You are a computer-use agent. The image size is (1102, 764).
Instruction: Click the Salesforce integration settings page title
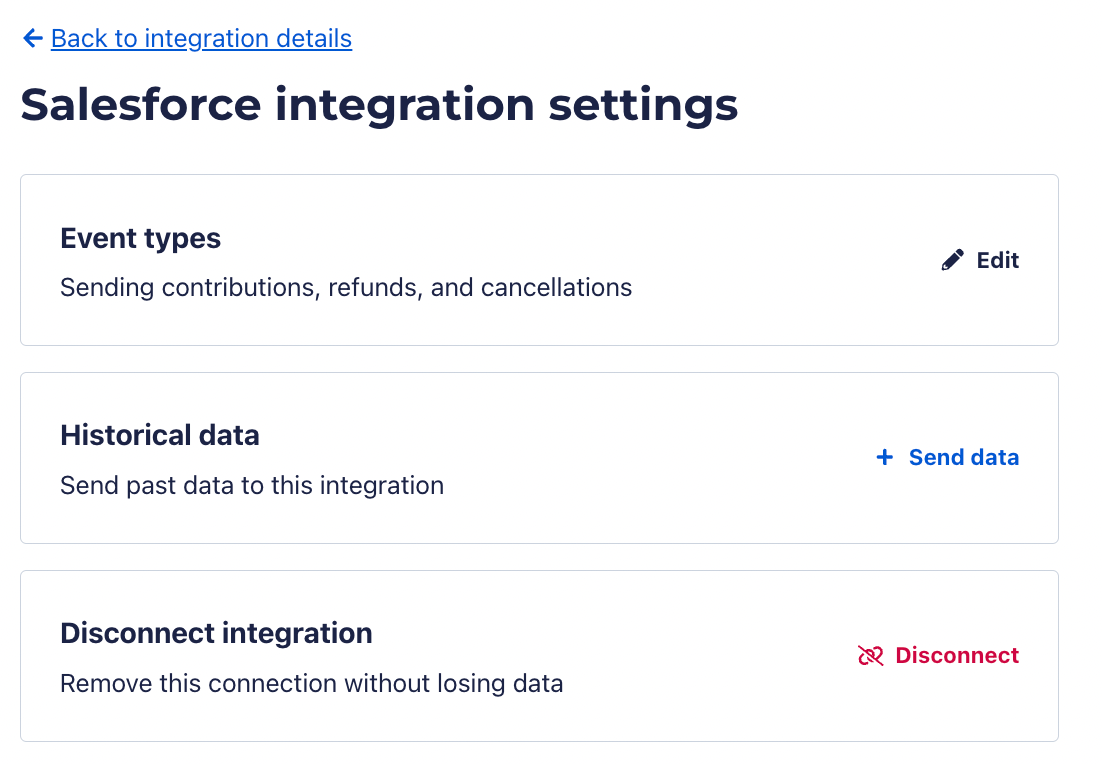(x=379, y=105)
